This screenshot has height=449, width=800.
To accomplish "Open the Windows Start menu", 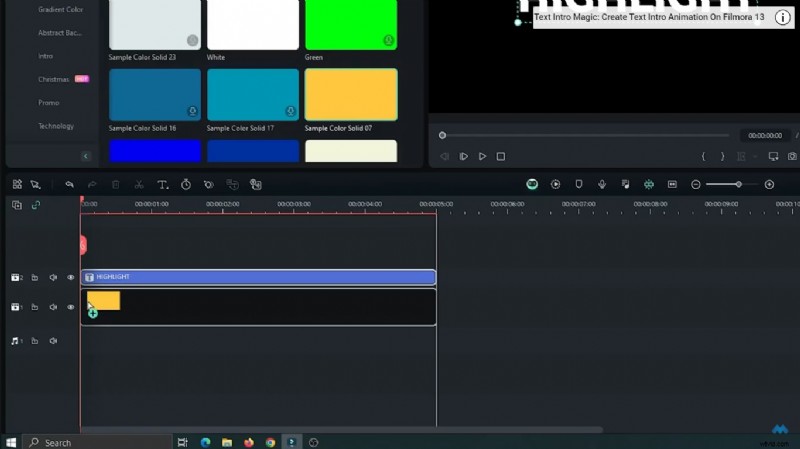I will point(11,442).
